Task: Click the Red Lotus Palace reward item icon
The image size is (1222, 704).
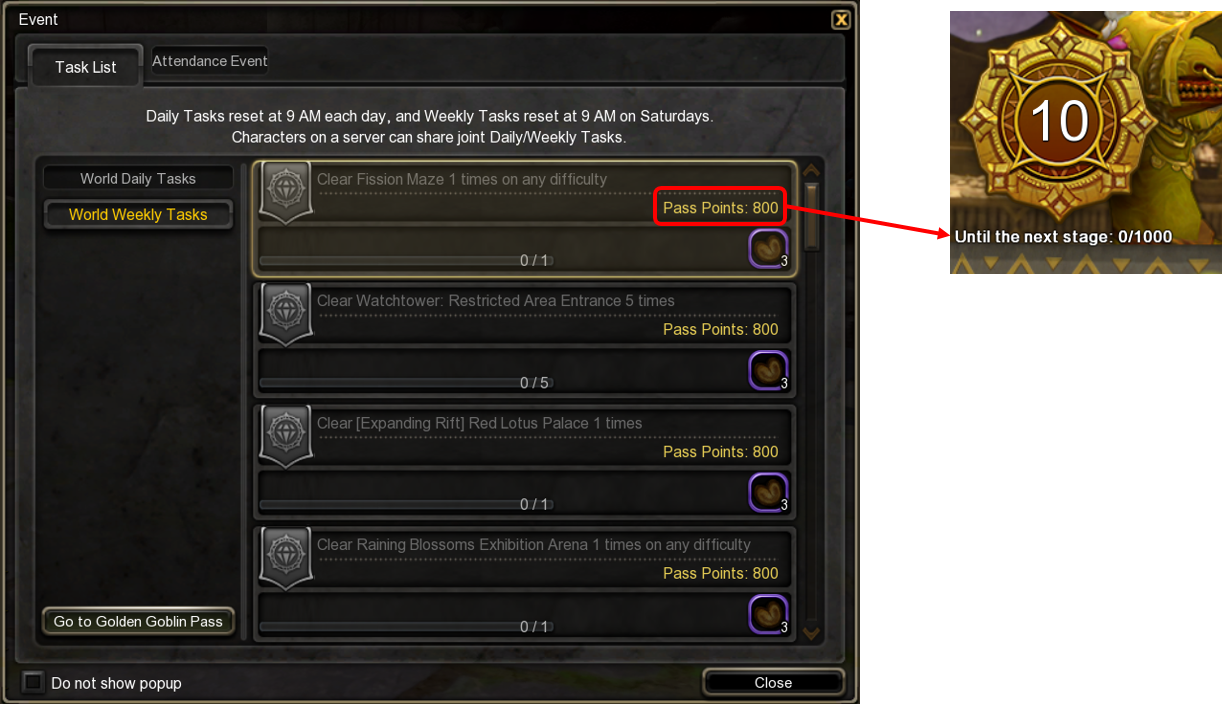Action: [x=768, y=493]
